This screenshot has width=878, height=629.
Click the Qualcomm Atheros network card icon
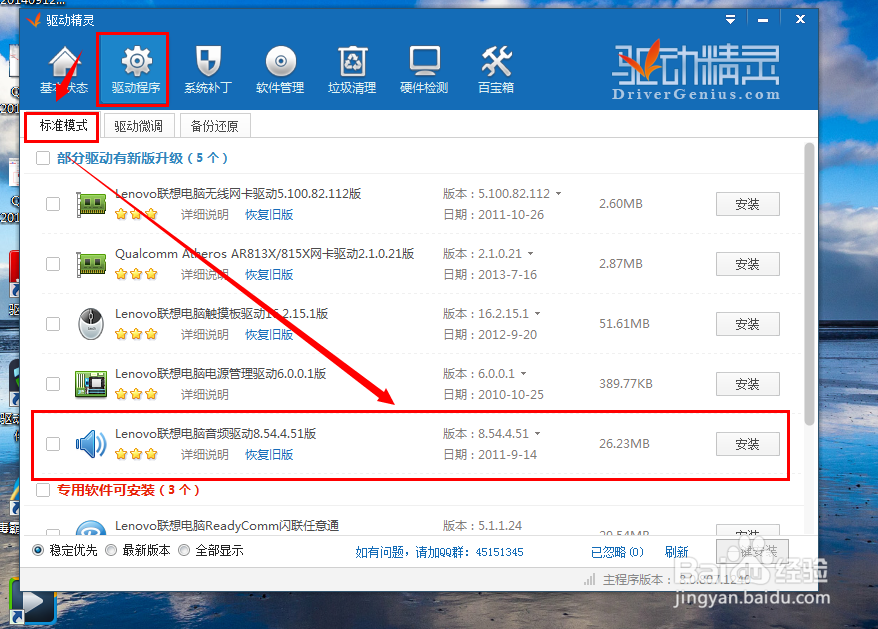91,264
